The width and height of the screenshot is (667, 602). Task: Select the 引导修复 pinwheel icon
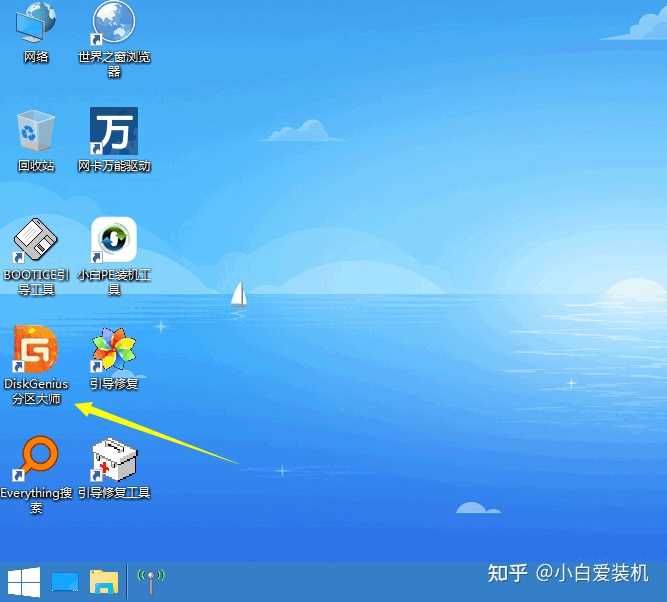[x=114, y=349]
